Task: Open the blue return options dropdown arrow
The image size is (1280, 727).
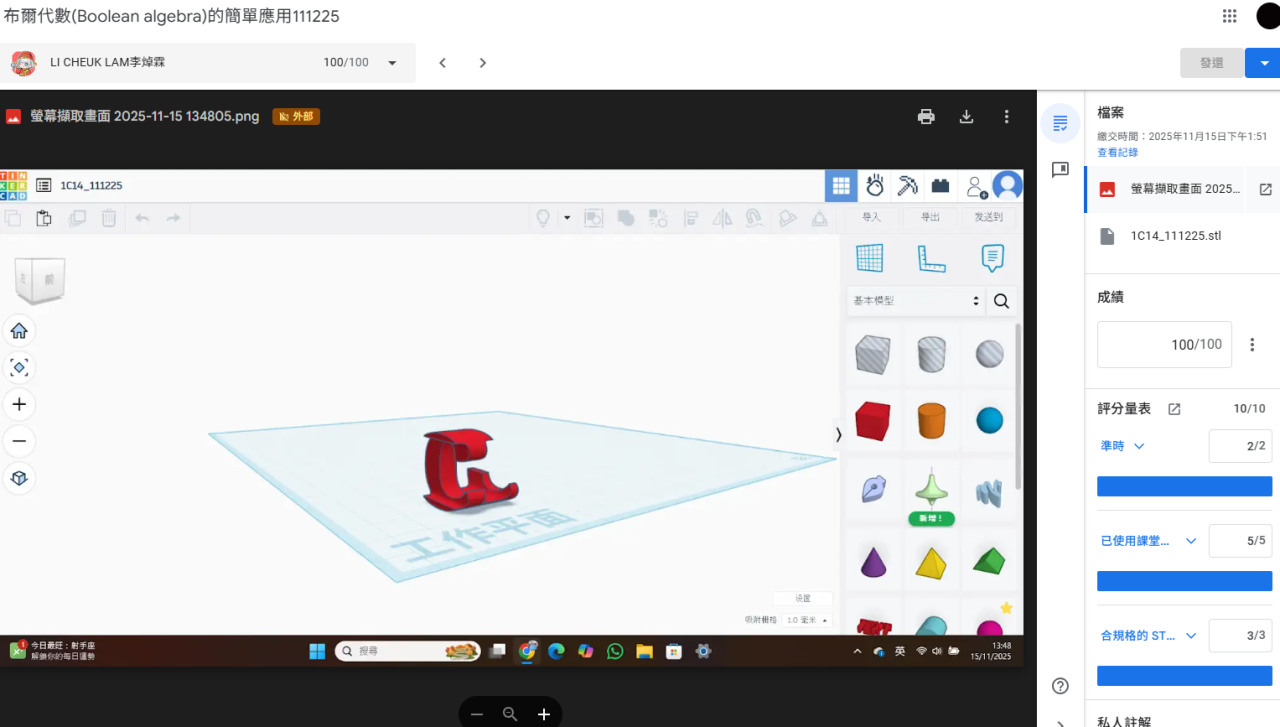Action: 1263,63
